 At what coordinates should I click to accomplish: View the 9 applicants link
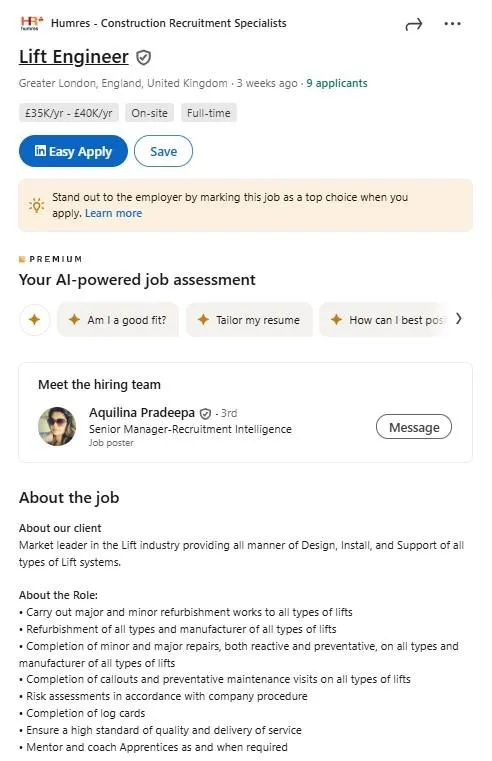(x=337, y=83)
